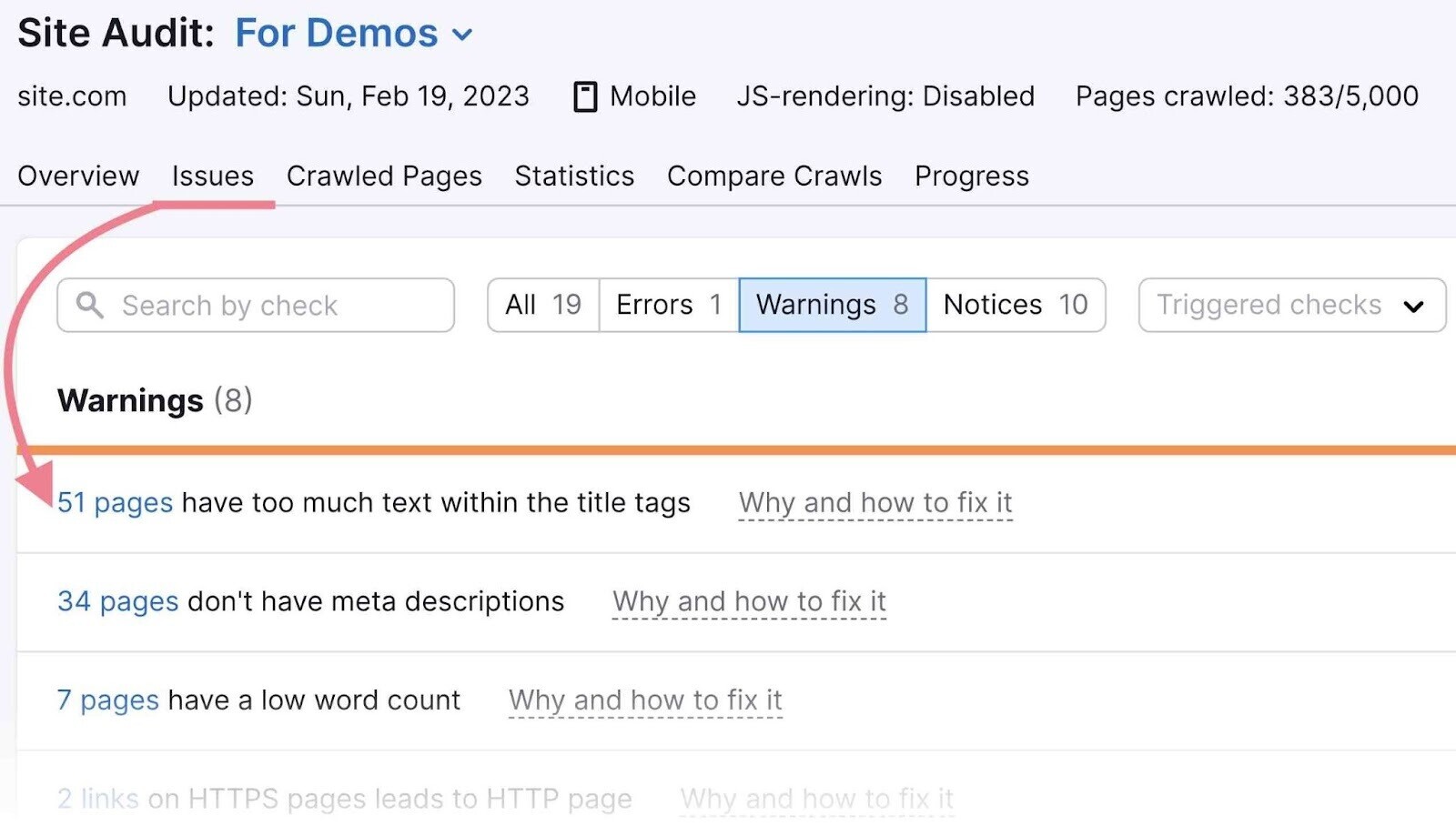This screenshot has height=836, width=1456.
Task: Expand the Triggered checks dropdown
Action: (1290, 305)
